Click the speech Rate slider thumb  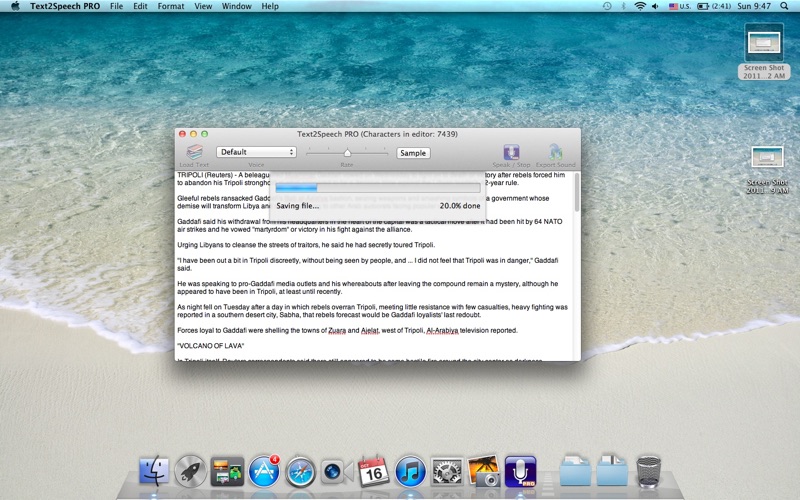pyautogui.click(x=347, y=153)
